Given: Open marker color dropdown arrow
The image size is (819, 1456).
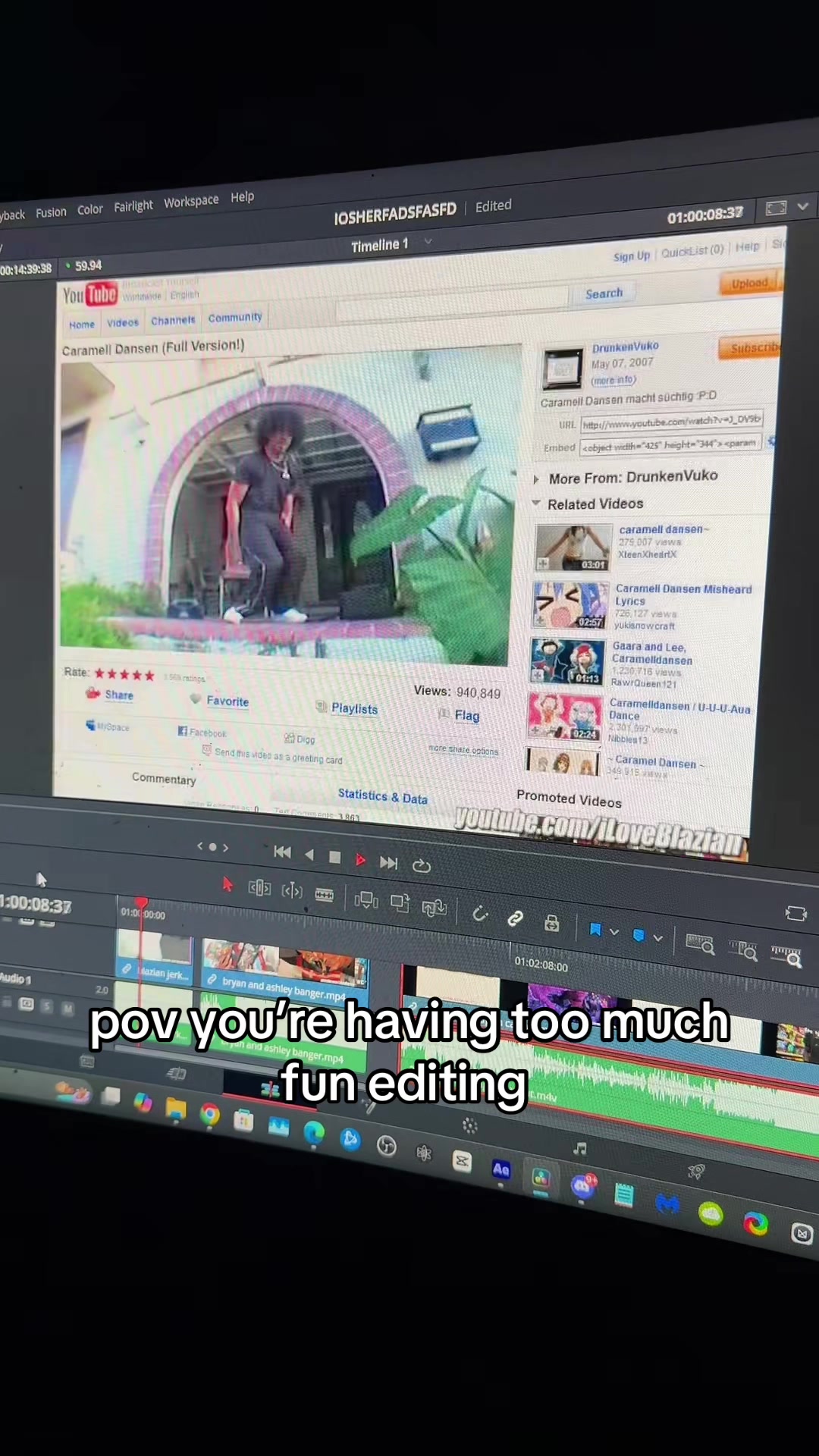Looking at the screenshot, I should click(657, 938).
